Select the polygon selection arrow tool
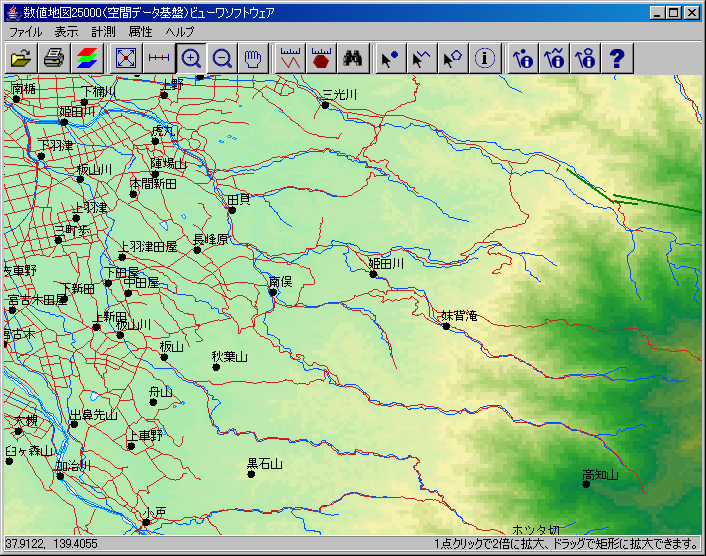 click(x=453, y=59)
